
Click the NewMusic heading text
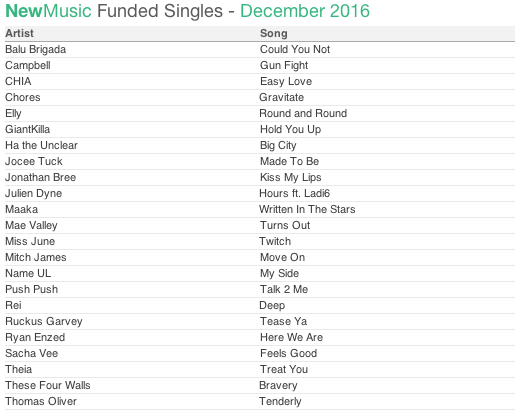pos(48,11)
